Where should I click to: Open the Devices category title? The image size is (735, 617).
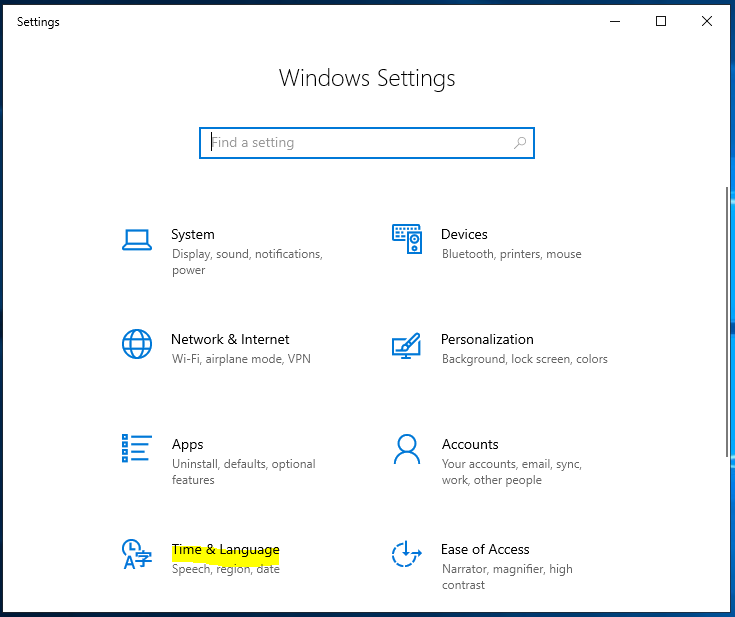pos(464,234)
